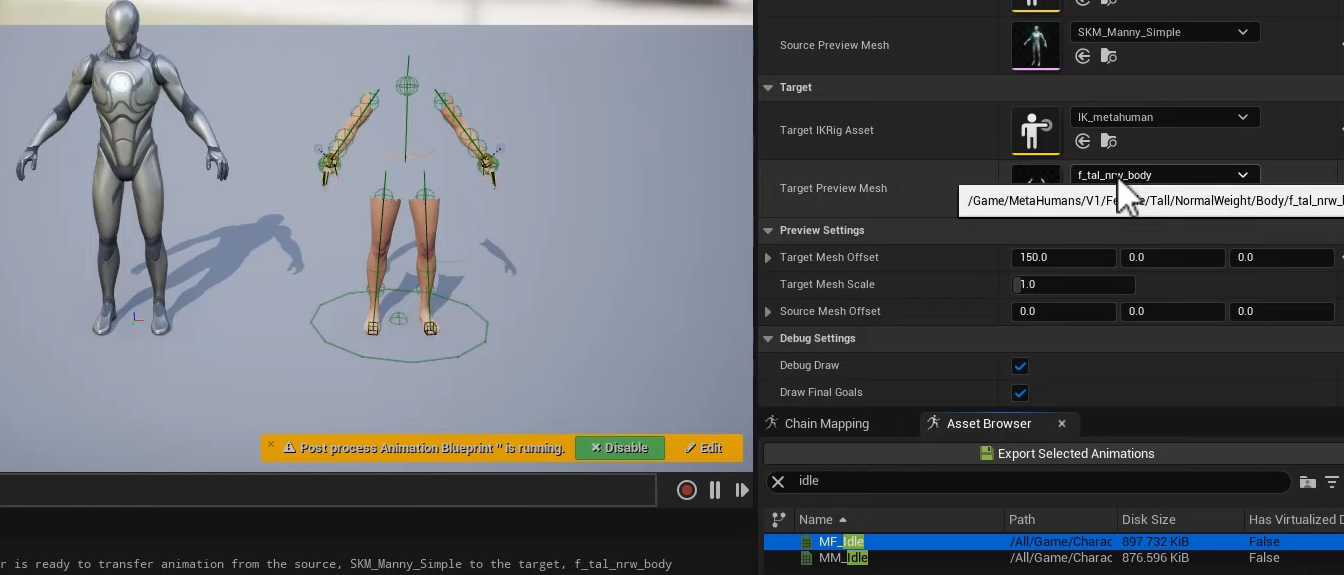Viewport: 1344px width, 575px height.
Task: Expand the Source Mesh Offset vector row
Action: [x=768, y=312]
